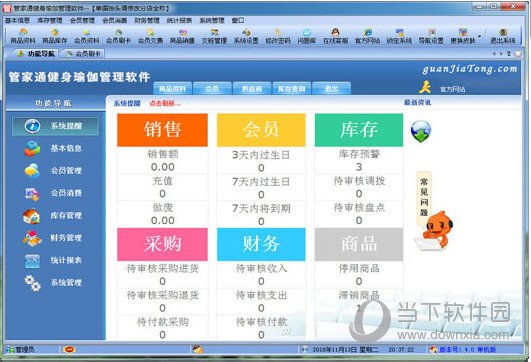The height and width of the screenshot is (362, 531).
Task: Close the active document tab
Action: pos(518,54)
